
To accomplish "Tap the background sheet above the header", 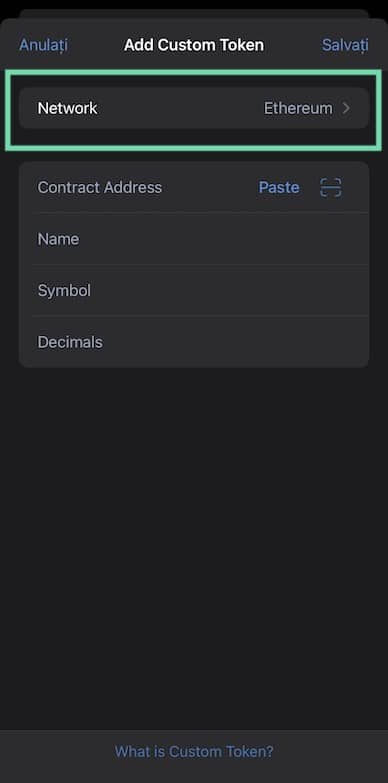I will (x=194, y=14).
